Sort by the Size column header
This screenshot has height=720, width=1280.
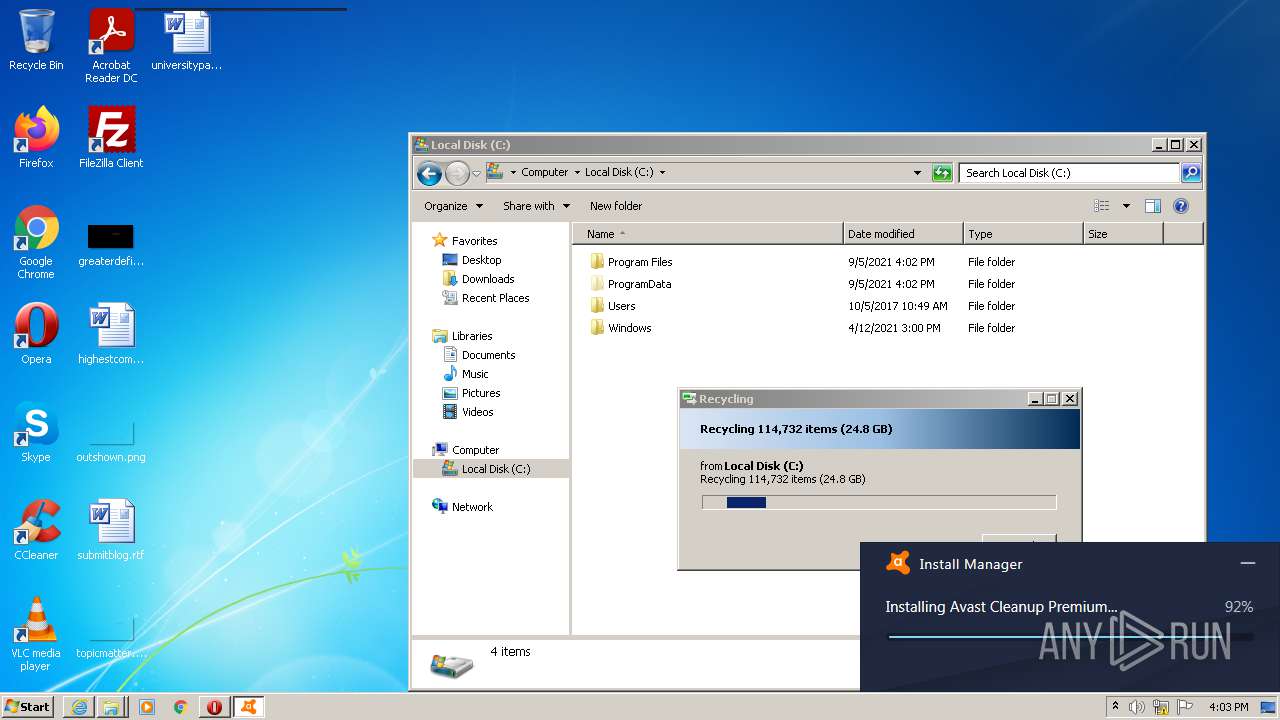(x=1123, y=234)
